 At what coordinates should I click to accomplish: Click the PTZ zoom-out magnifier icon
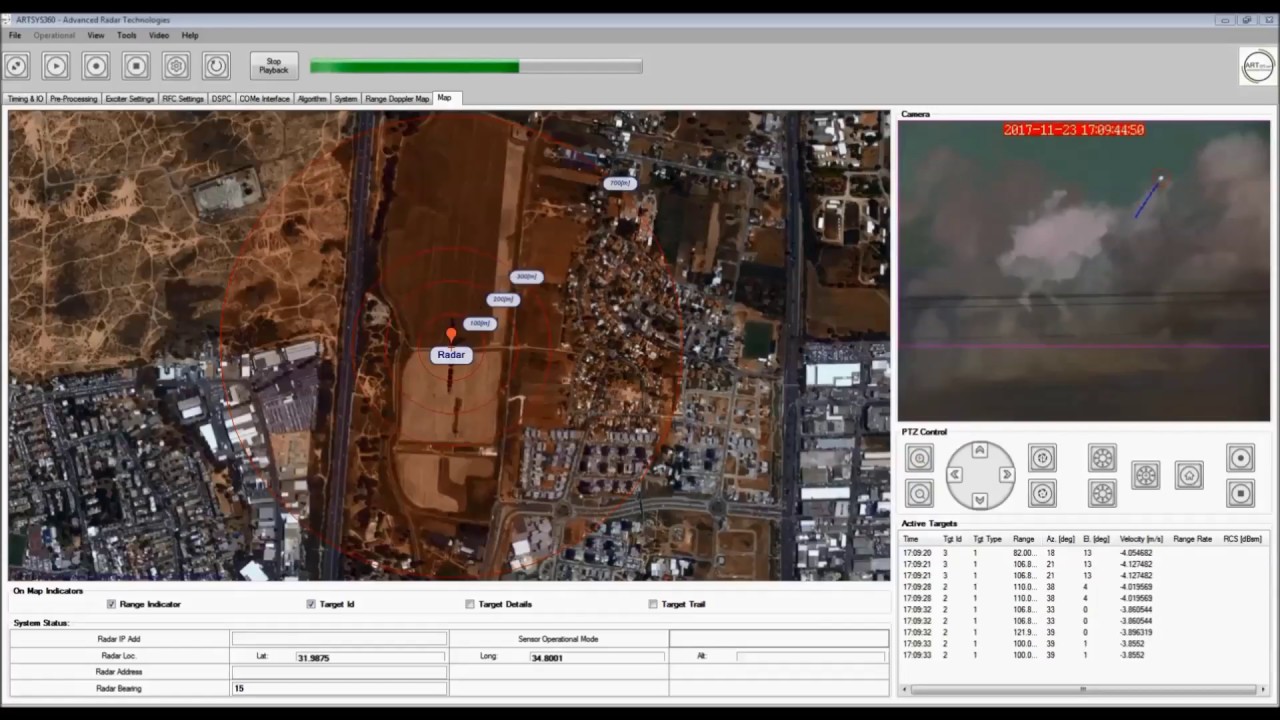click(919, 493)
